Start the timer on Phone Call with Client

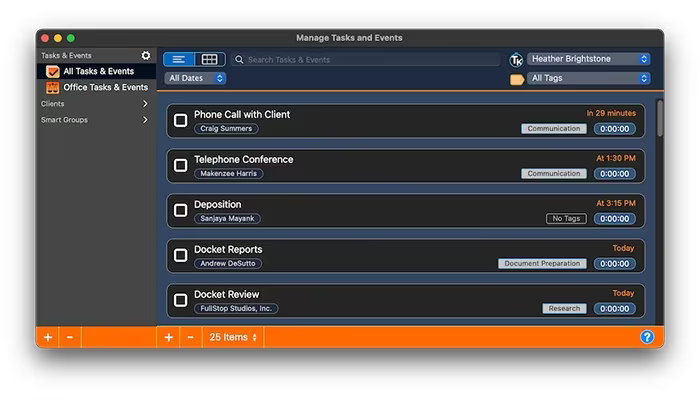click(x=614, y=129)
